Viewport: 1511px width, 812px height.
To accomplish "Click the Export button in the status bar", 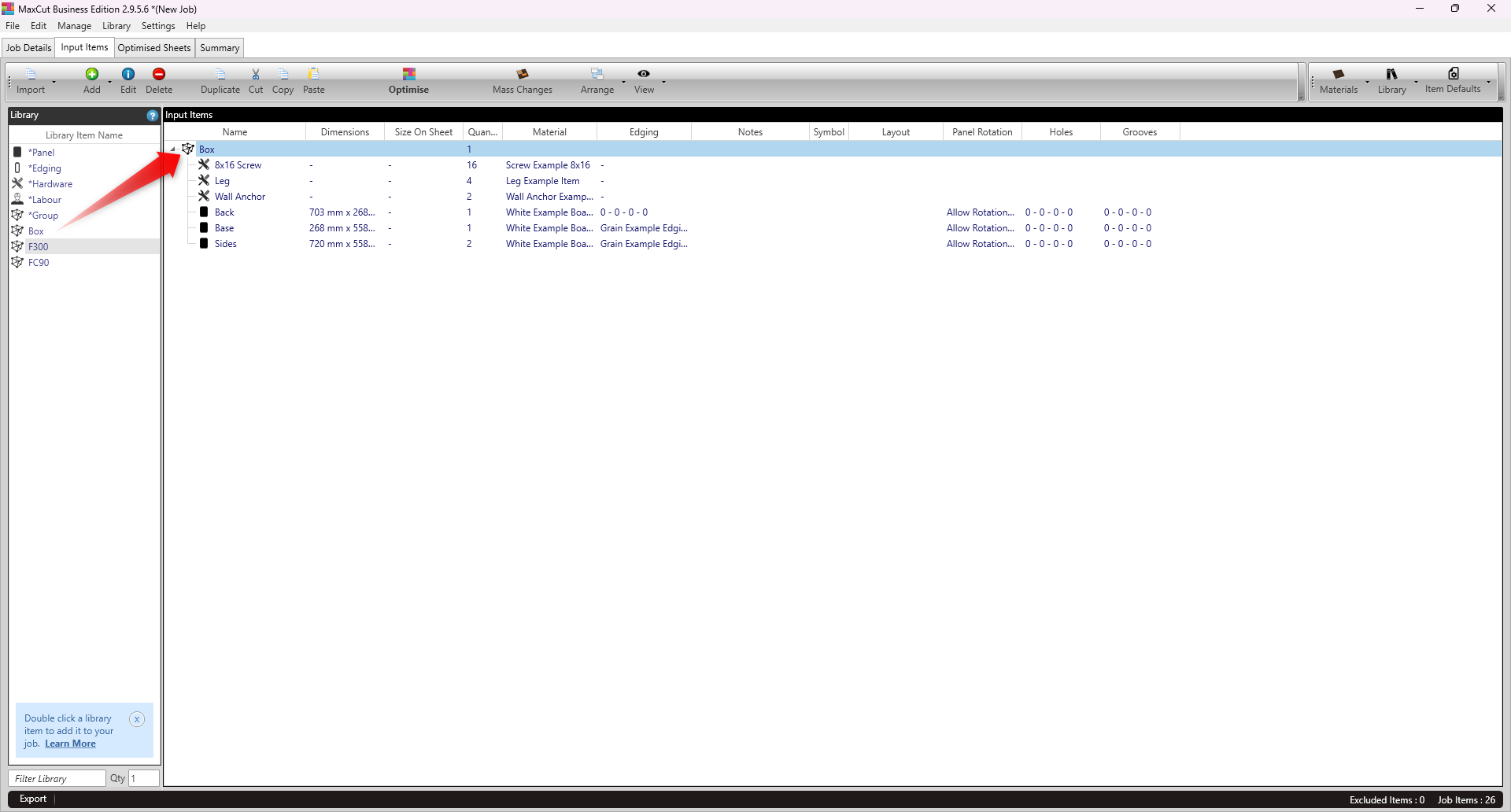I will pos(33,799).
